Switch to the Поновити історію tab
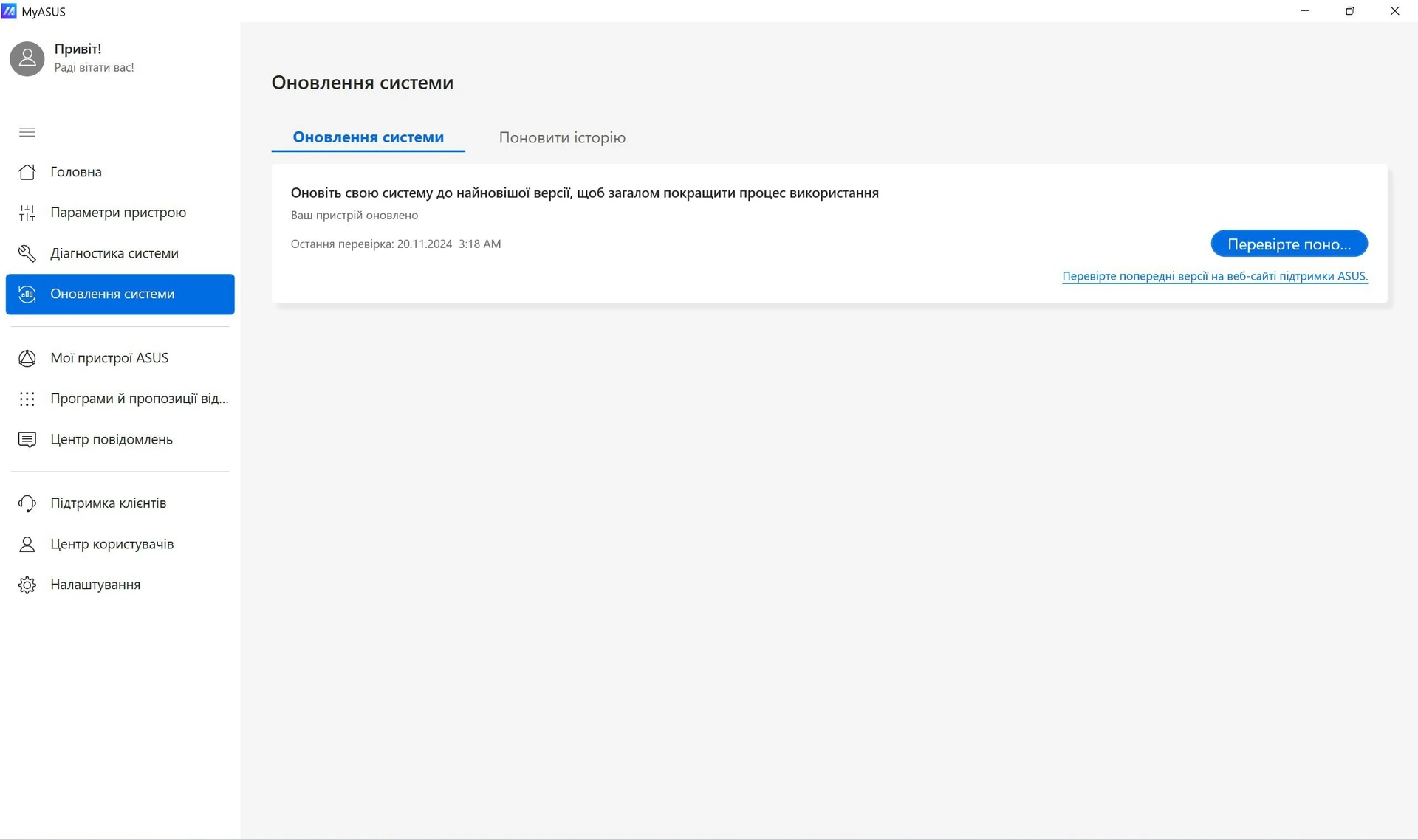 coord(562,137)
